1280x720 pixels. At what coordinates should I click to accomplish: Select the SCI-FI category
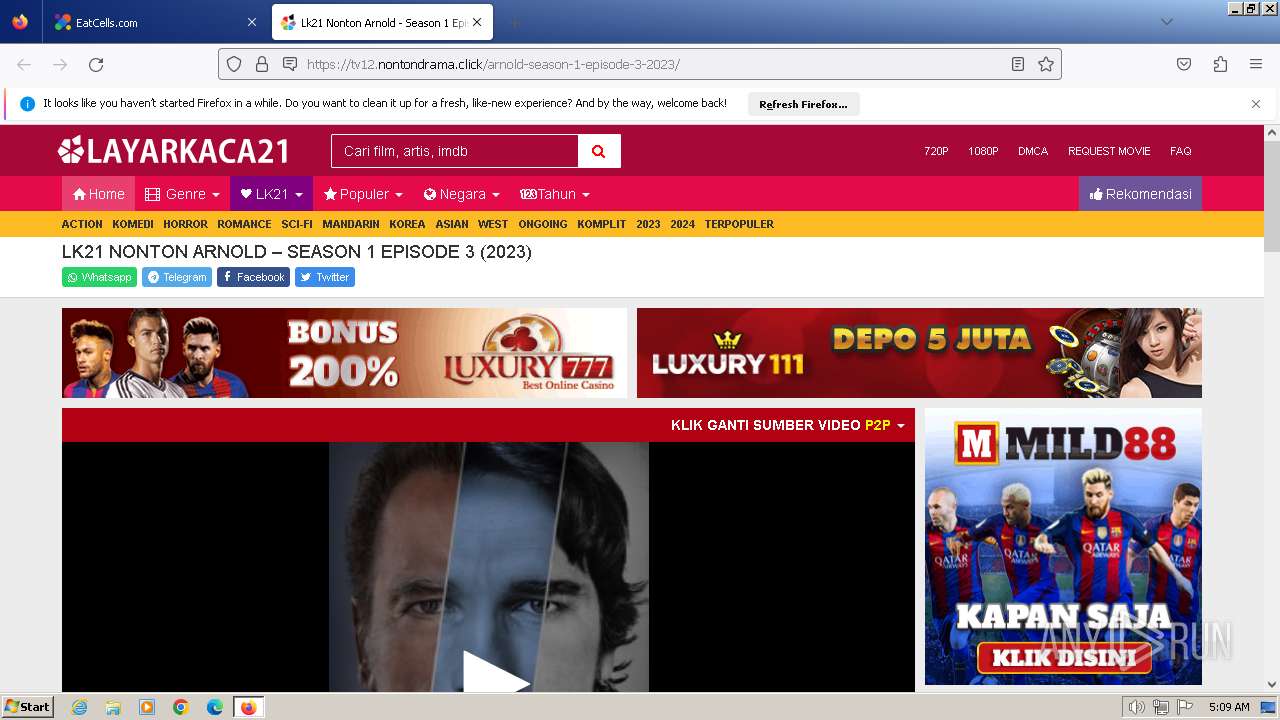click(297, 224)
